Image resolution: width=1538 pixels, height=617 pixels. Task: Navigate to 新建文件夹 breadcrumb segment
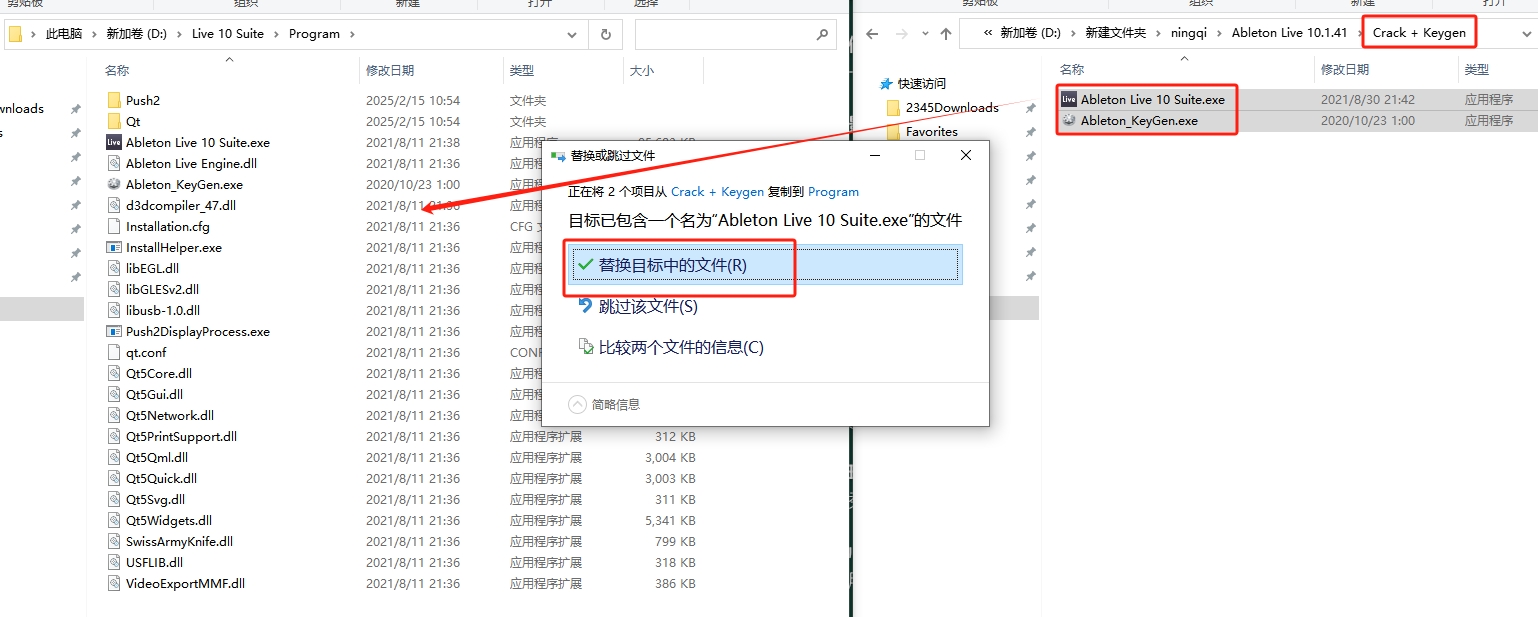[1115, 33]
